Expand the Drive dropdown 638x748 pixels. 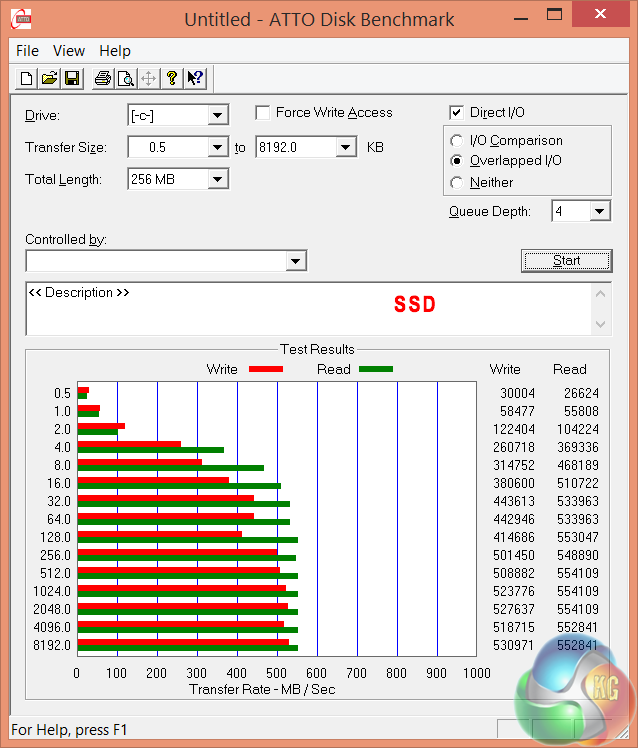(217, 115)
